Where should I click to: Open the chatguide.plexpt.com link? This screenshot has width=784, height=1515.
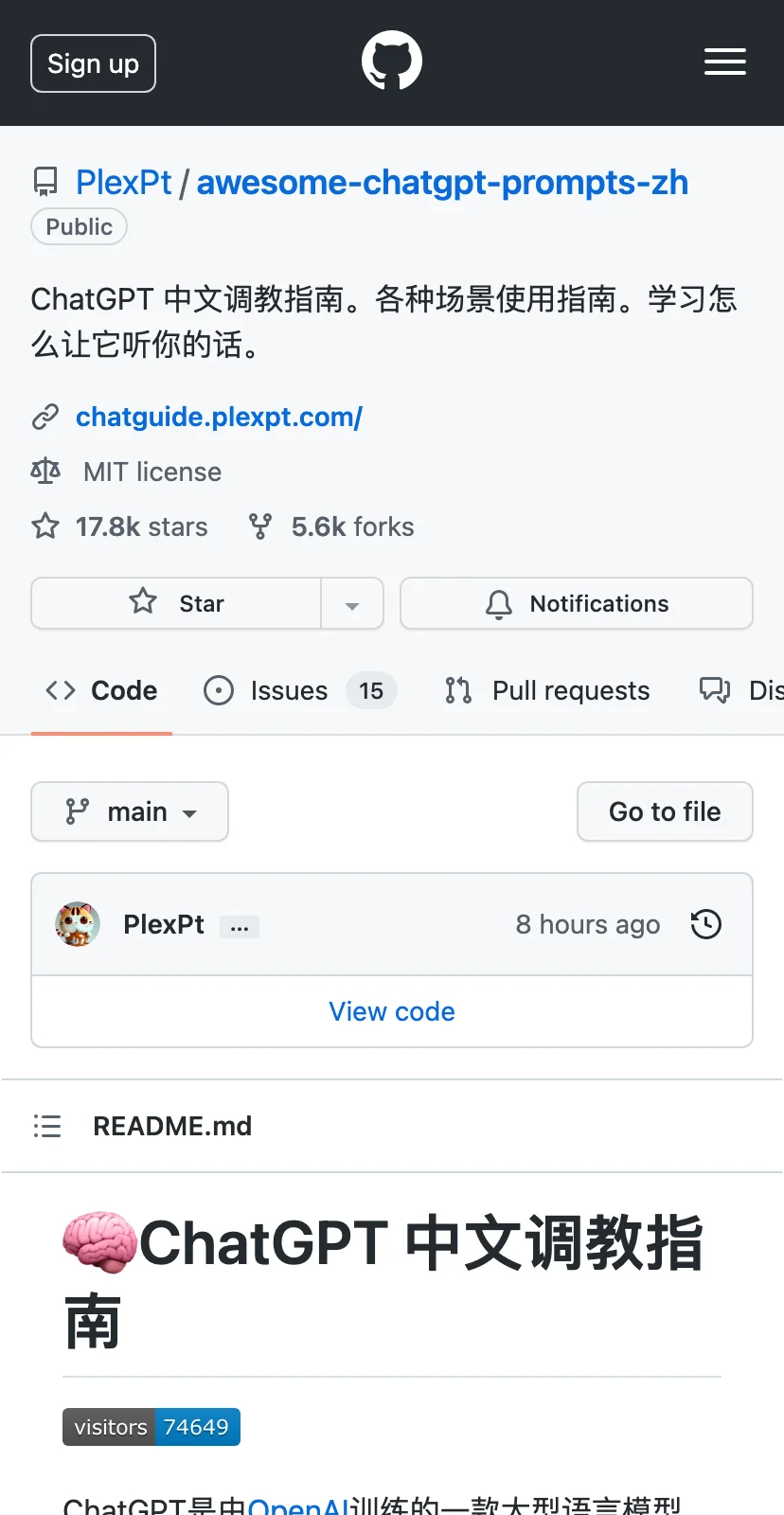[x=219, y=417]
